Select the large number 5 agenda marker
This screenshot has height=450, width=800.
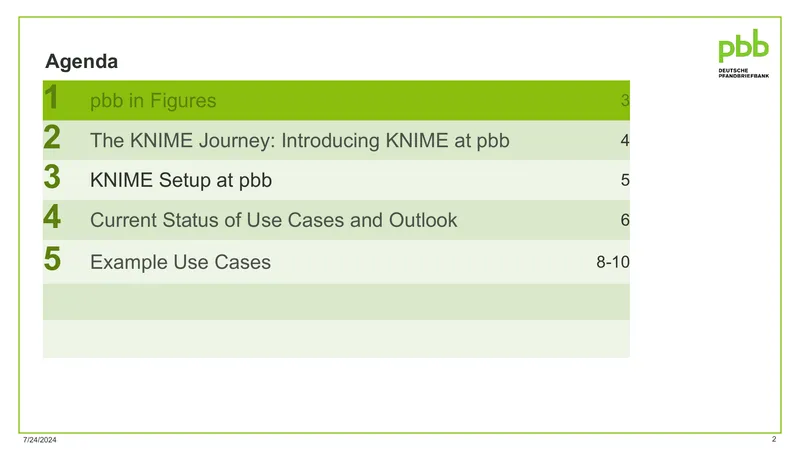(x=52, y=259)
